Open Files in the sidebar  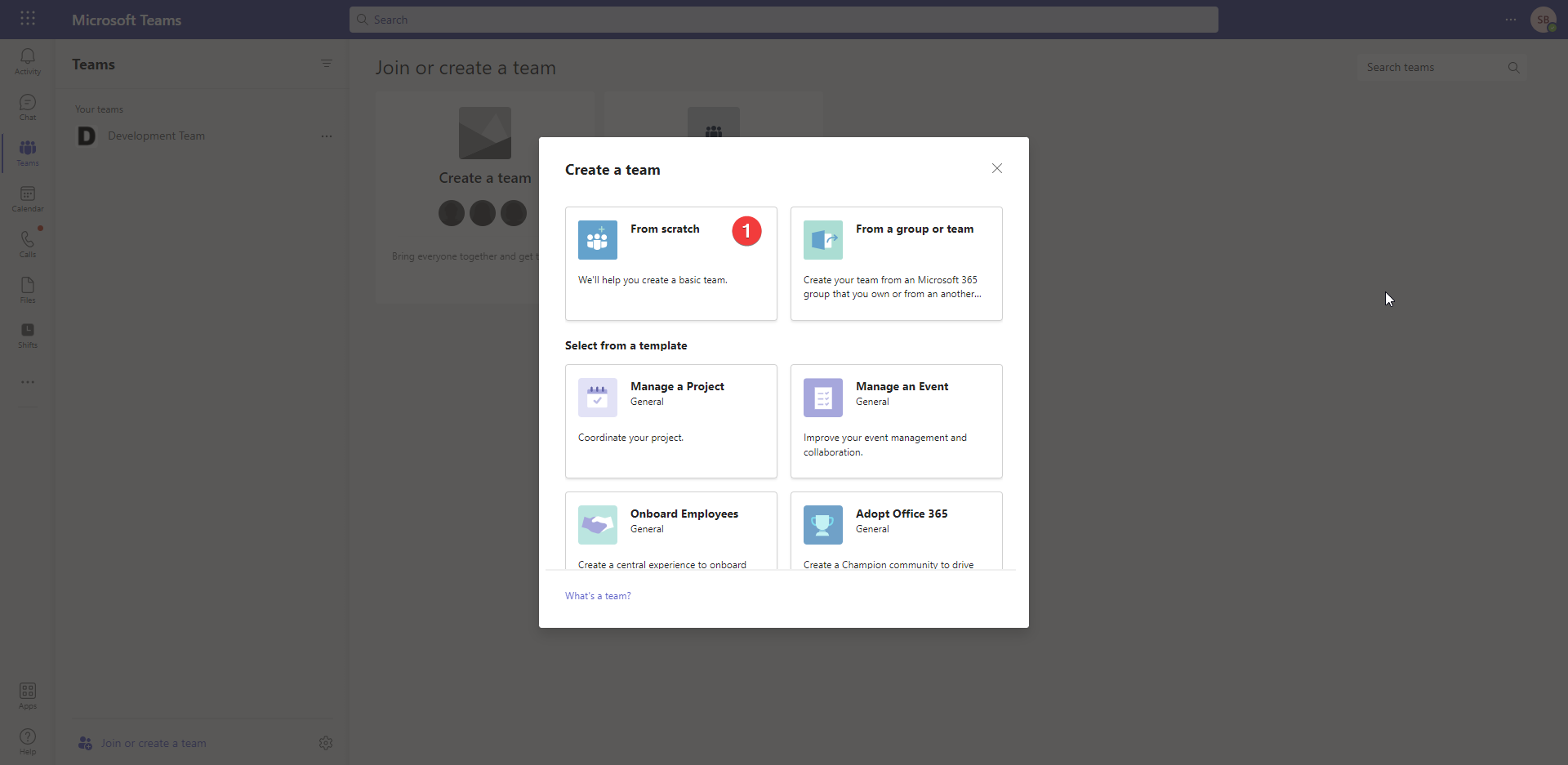[28, 290]
